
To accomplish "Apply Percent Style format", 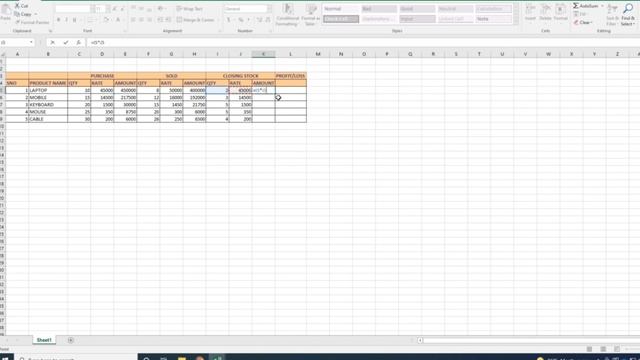I will coord(241,20).
